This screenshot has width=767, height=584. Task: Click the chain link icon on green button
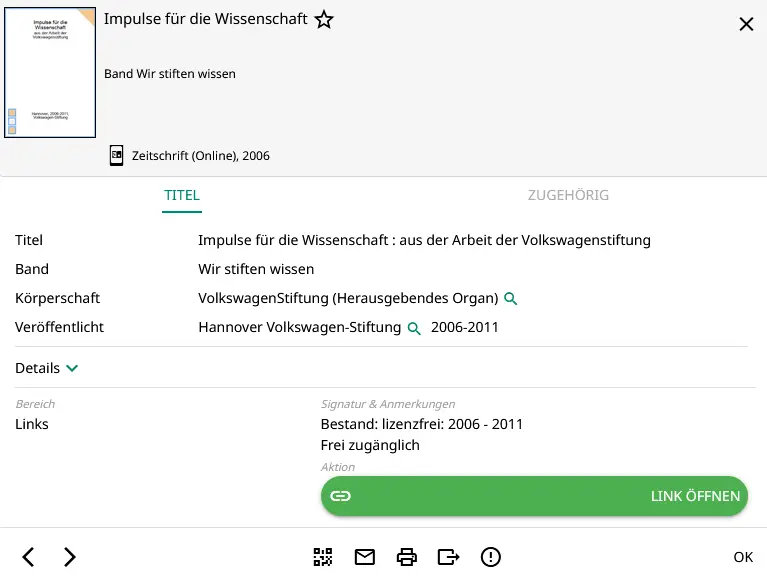(x=341, y=496)
